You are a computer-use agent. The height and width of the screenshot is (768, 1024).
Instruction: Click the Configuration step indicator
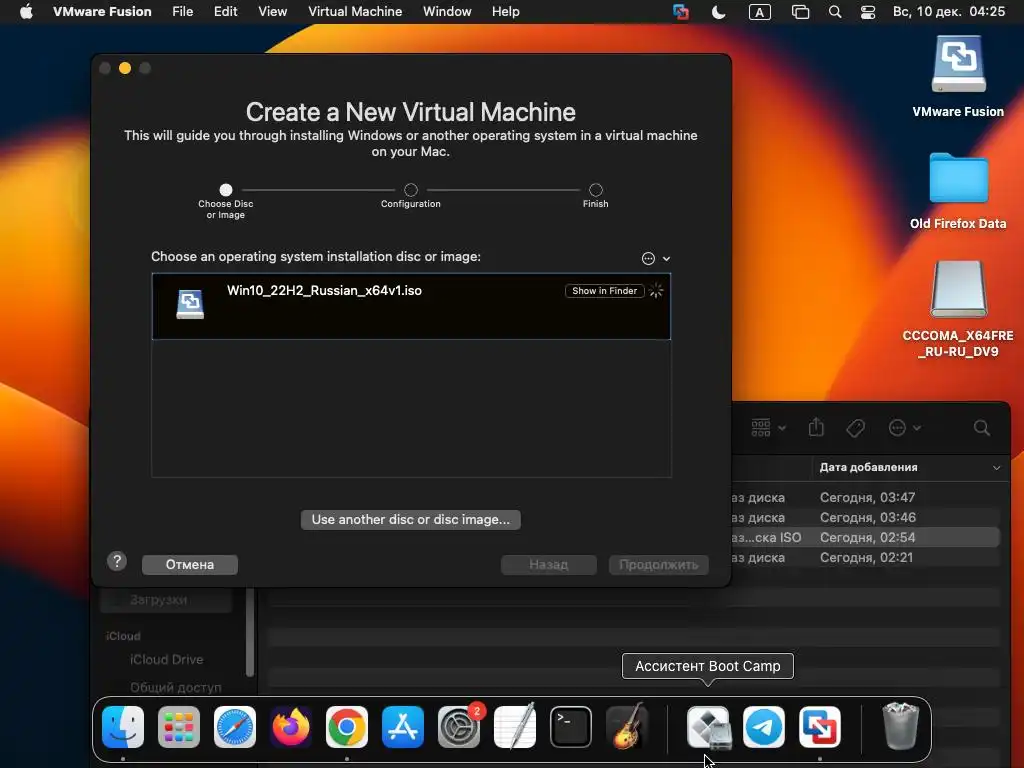[x=411, y=190]
